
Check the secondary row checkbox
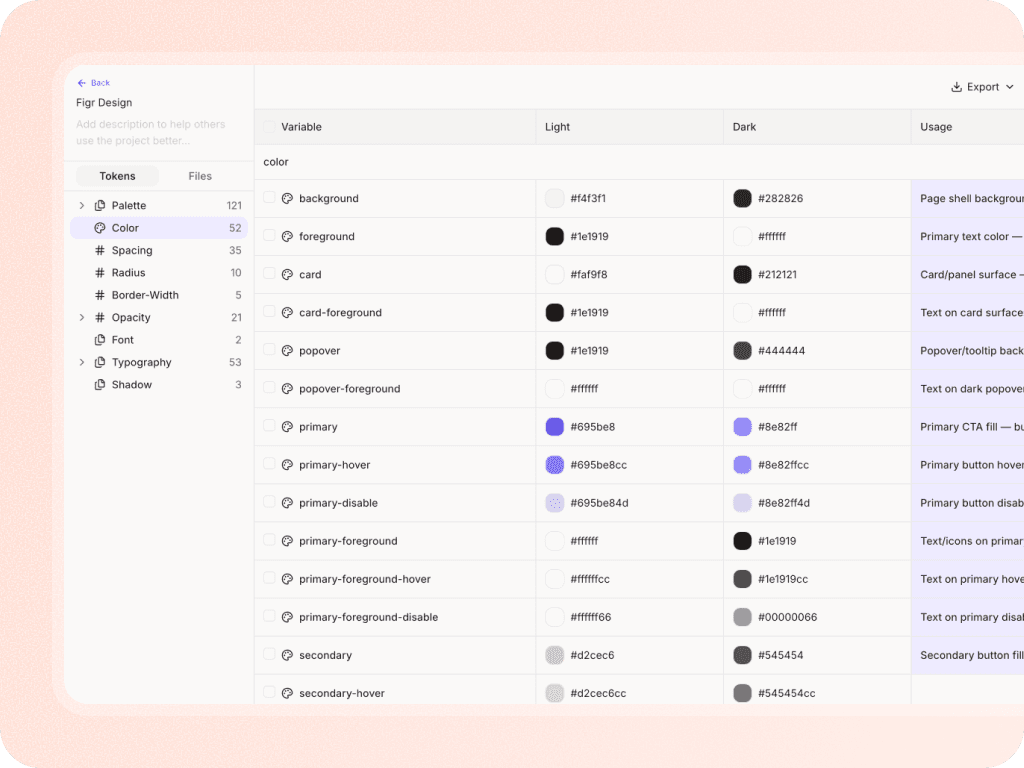click(269, 654)
